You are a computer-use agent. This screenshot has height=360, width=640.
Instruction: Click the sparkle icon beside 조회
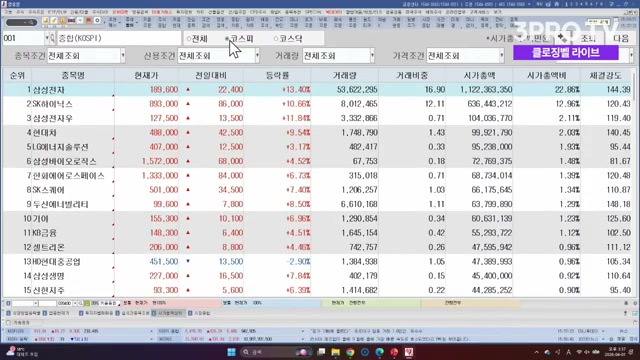coord(563,38)
